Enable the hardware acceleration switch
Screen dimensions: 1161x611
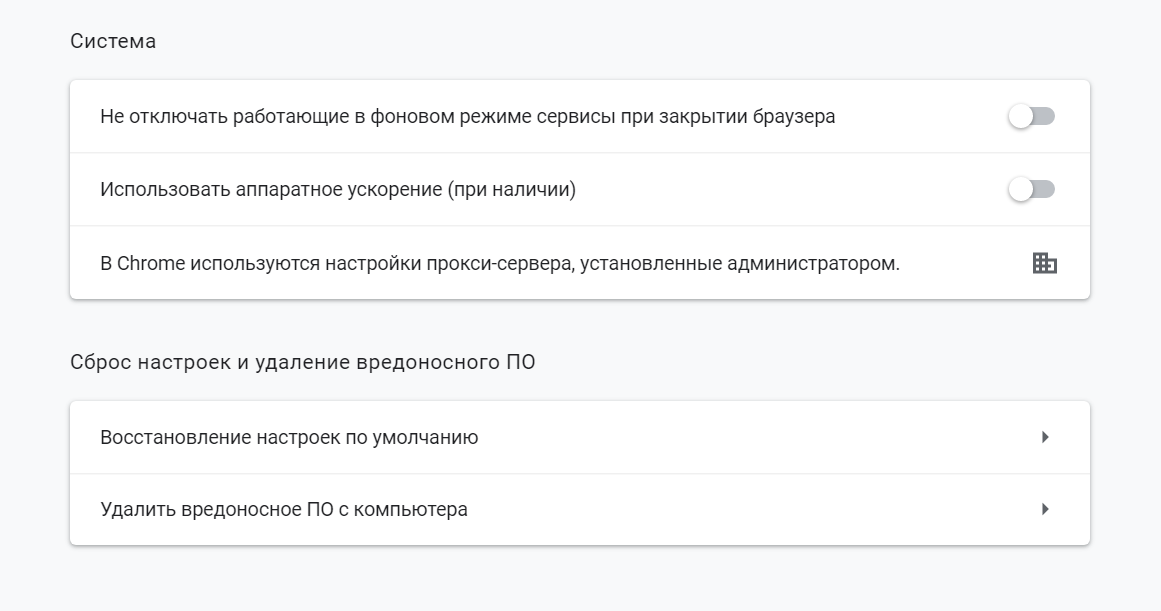tap(1031, 189)
